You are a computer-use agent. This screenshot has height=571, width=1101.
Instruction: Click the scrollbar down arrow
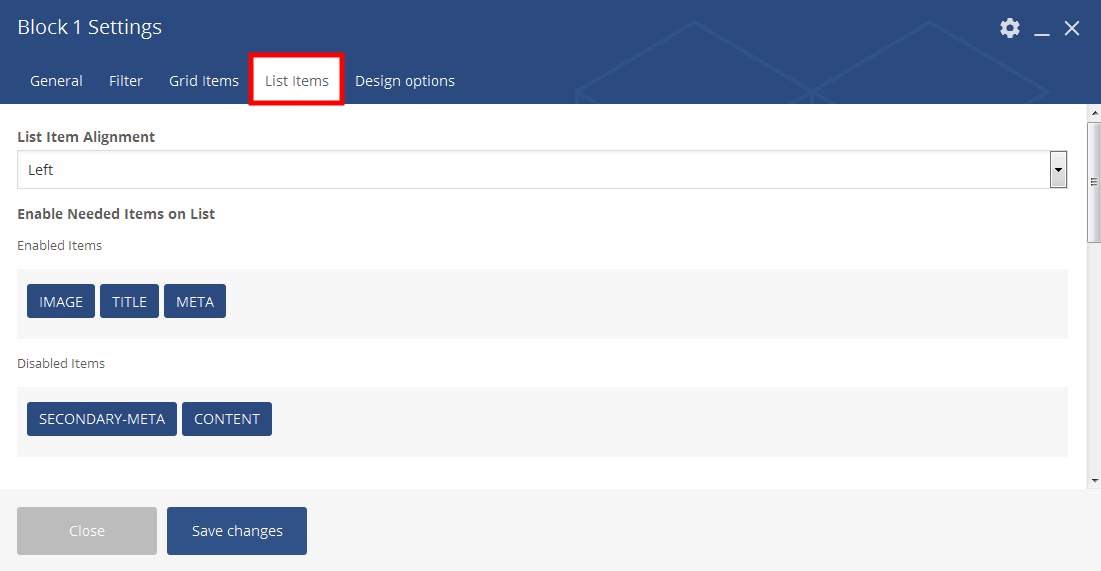pos(1093,481)
